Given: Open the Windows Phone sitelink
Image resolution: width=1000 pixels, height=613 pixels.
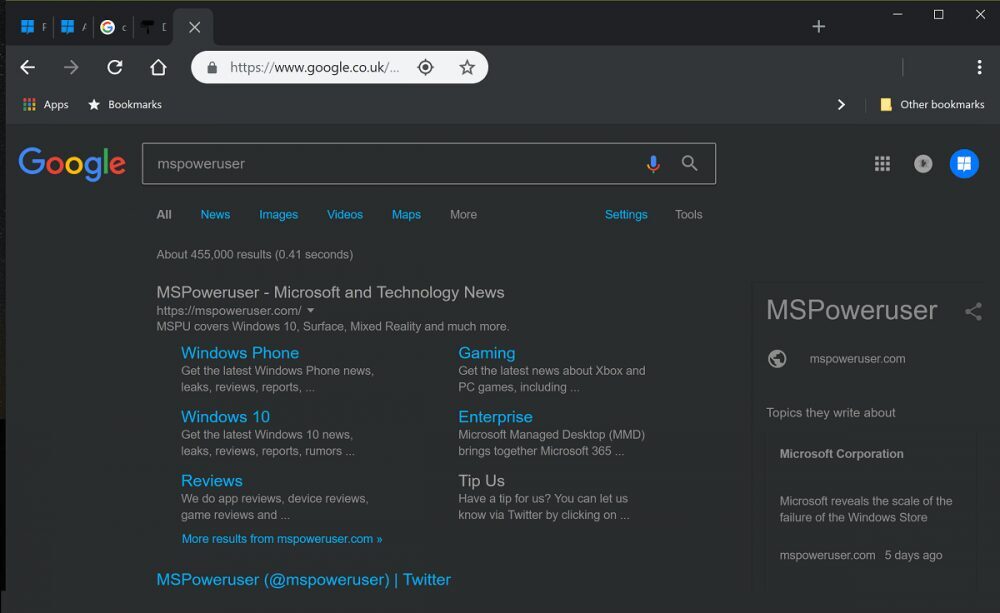Looking at the screenshot, I should 240,353.
